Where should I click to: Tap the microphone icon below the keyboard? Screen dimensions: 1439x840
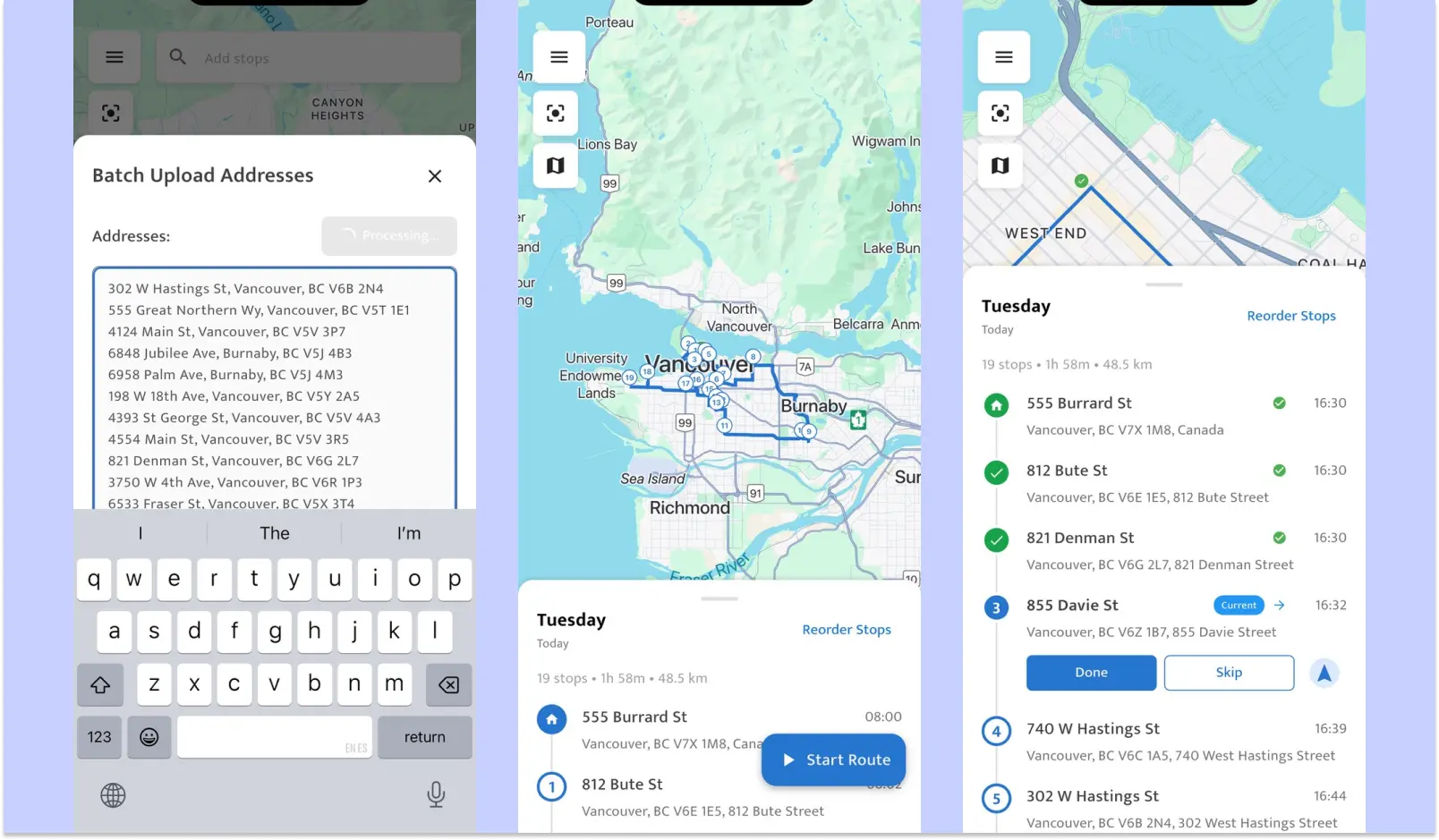[436, 794]
